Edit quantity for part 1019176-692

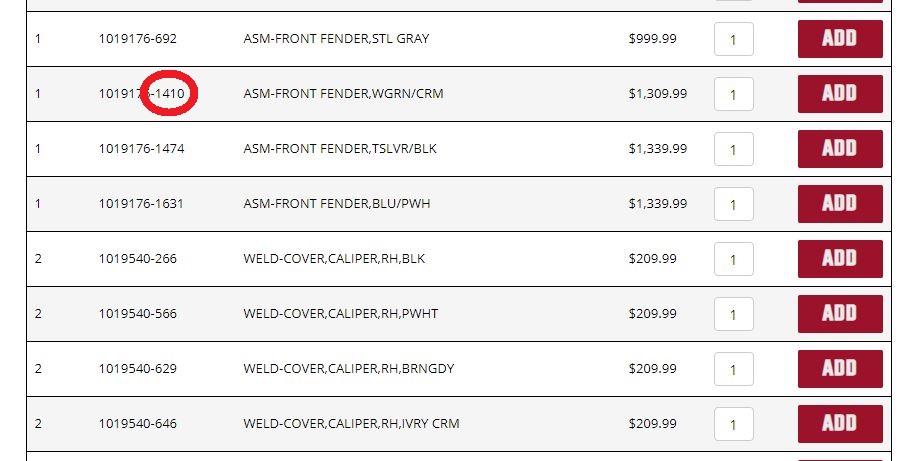(x=733, y=40)
